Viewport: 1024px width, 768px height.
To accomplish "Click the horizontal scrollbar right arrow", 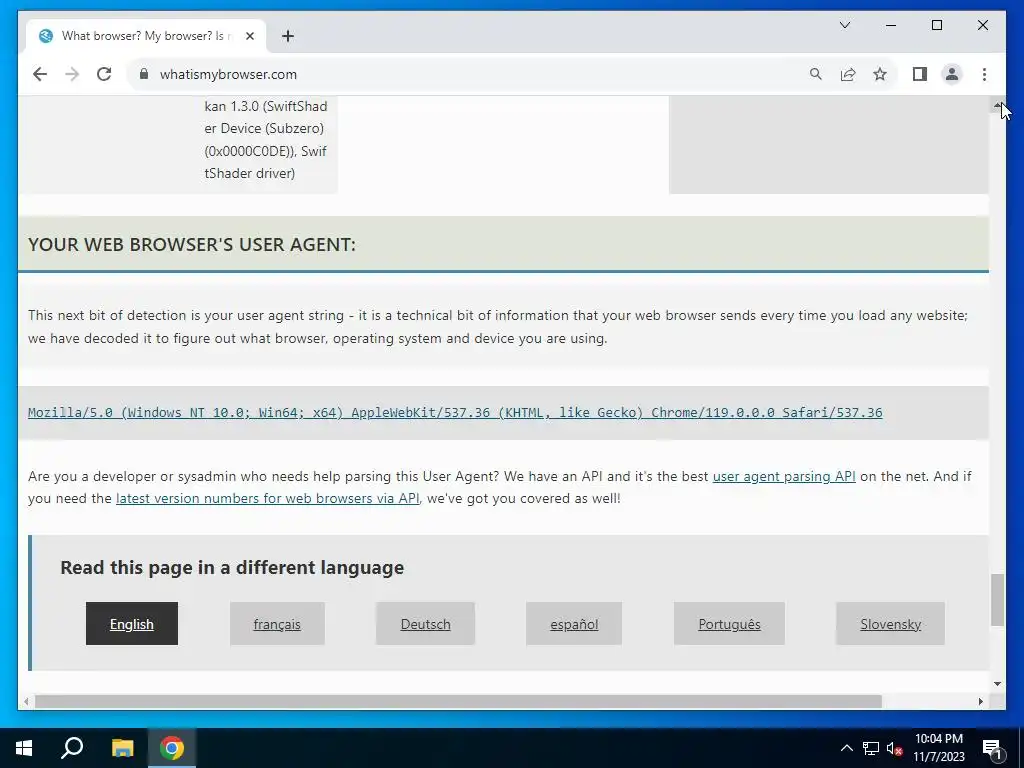I will coord(981,701).
